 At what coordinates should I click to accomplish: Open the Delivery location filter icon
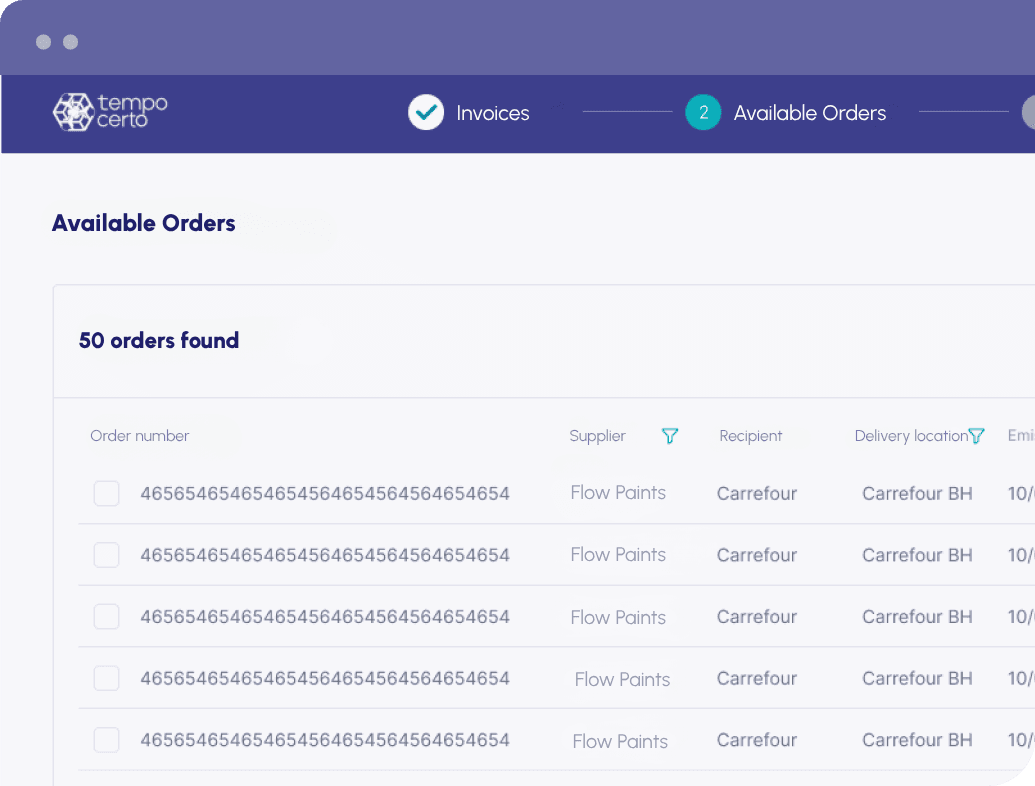[x=976, y=436]
